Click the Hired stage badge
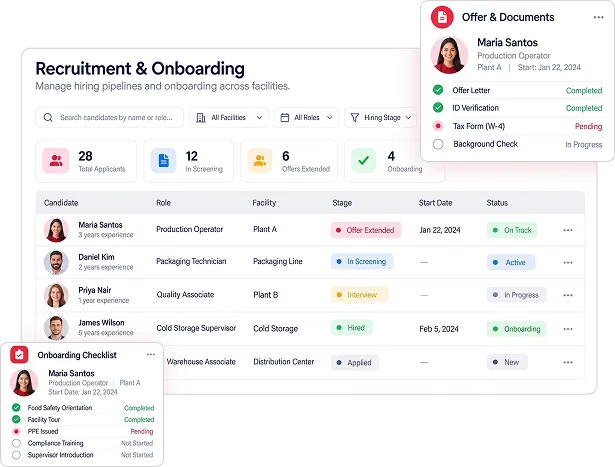Image resolution: width=615 pixels, height=467 pixels. (352, 328)
